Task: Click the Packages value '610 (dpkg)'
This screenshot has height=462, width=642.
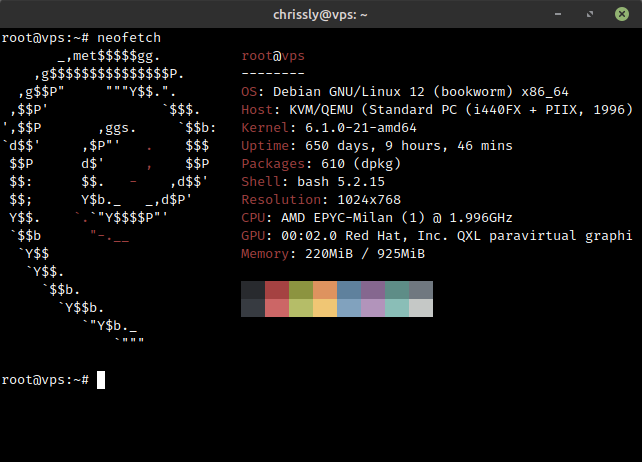Action: point(361,164)
